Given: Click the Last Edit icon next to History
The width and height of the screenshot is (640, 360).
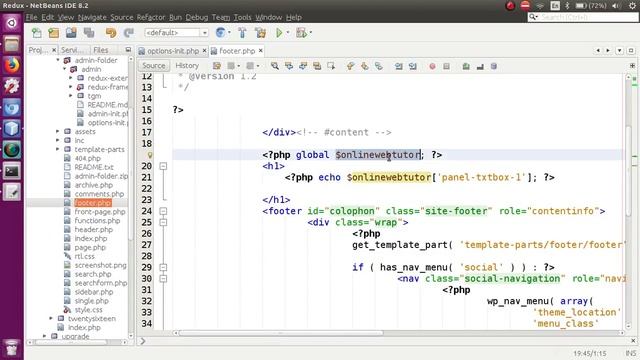Looking at the screenshot, I should click(x=217, y=66).
